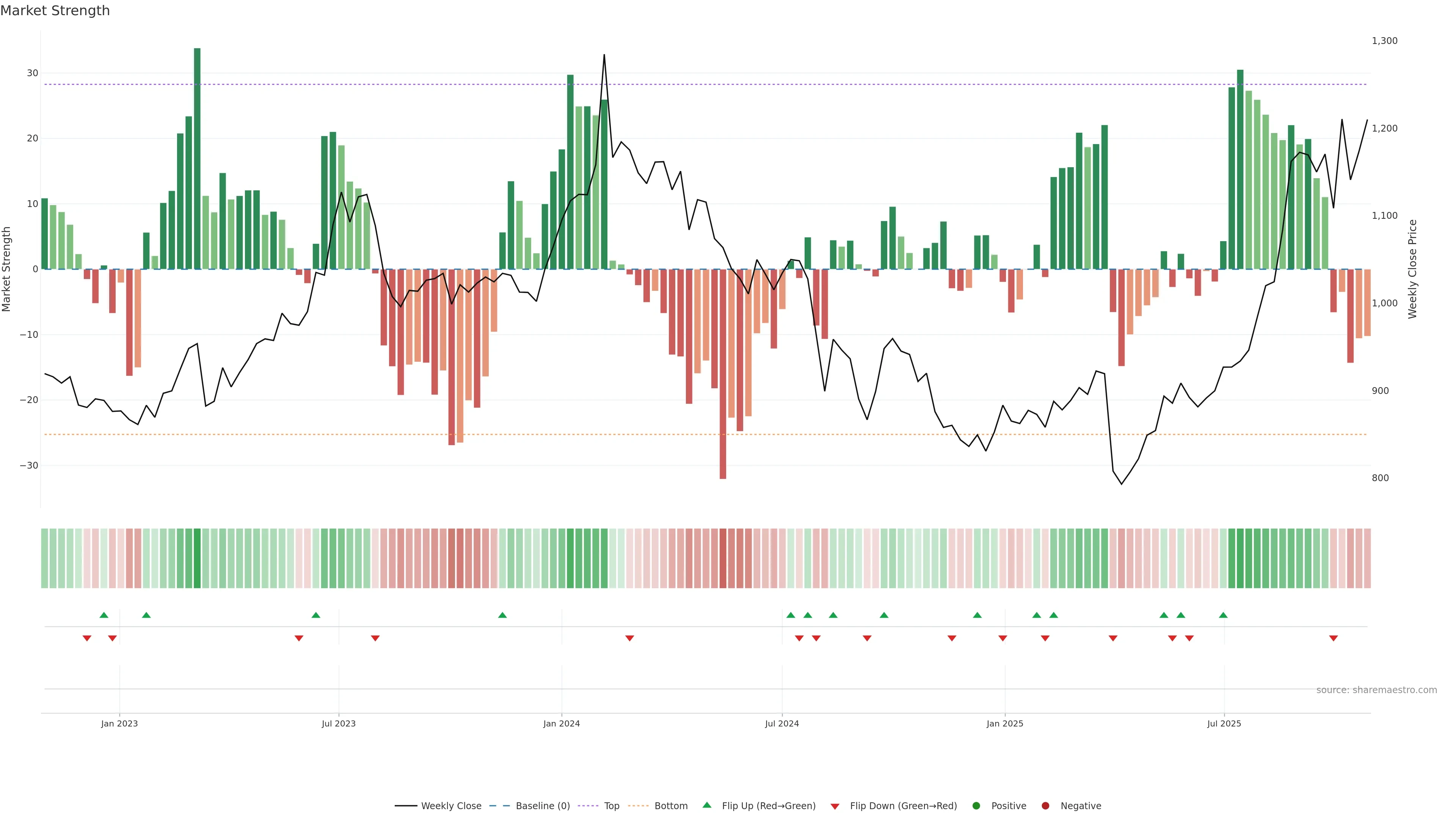1456x819 pixels.
Task: Click the Flip Down red triangle legend icon
Action: (x=835, y=806)
